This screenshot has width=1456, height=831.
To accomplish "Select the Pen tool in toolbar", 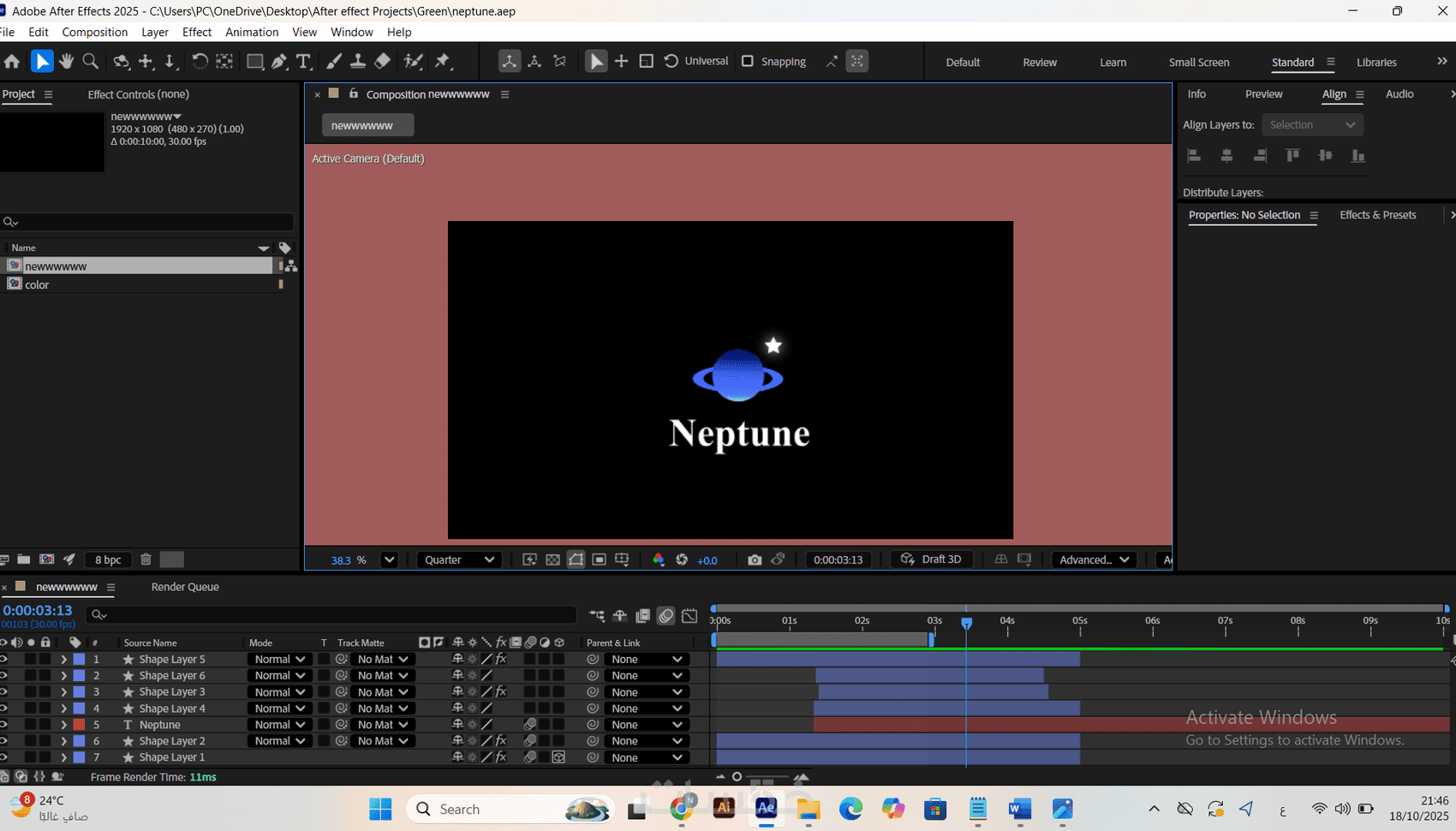I will tap(279, 62).
